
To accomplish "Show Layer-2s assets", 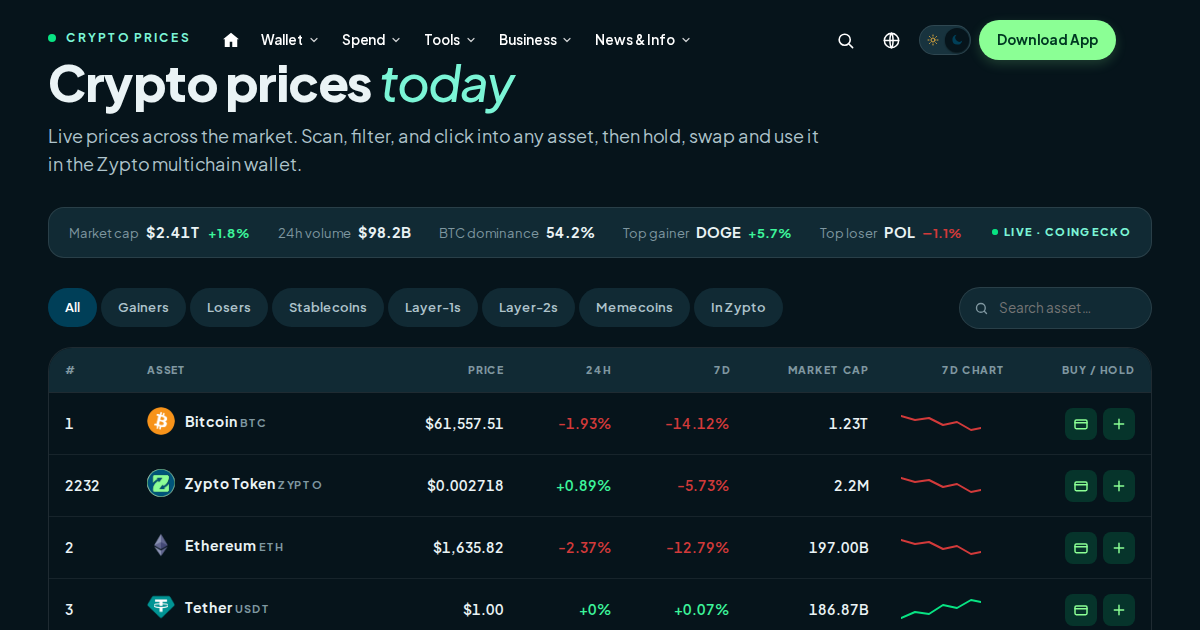I will 528,308.
